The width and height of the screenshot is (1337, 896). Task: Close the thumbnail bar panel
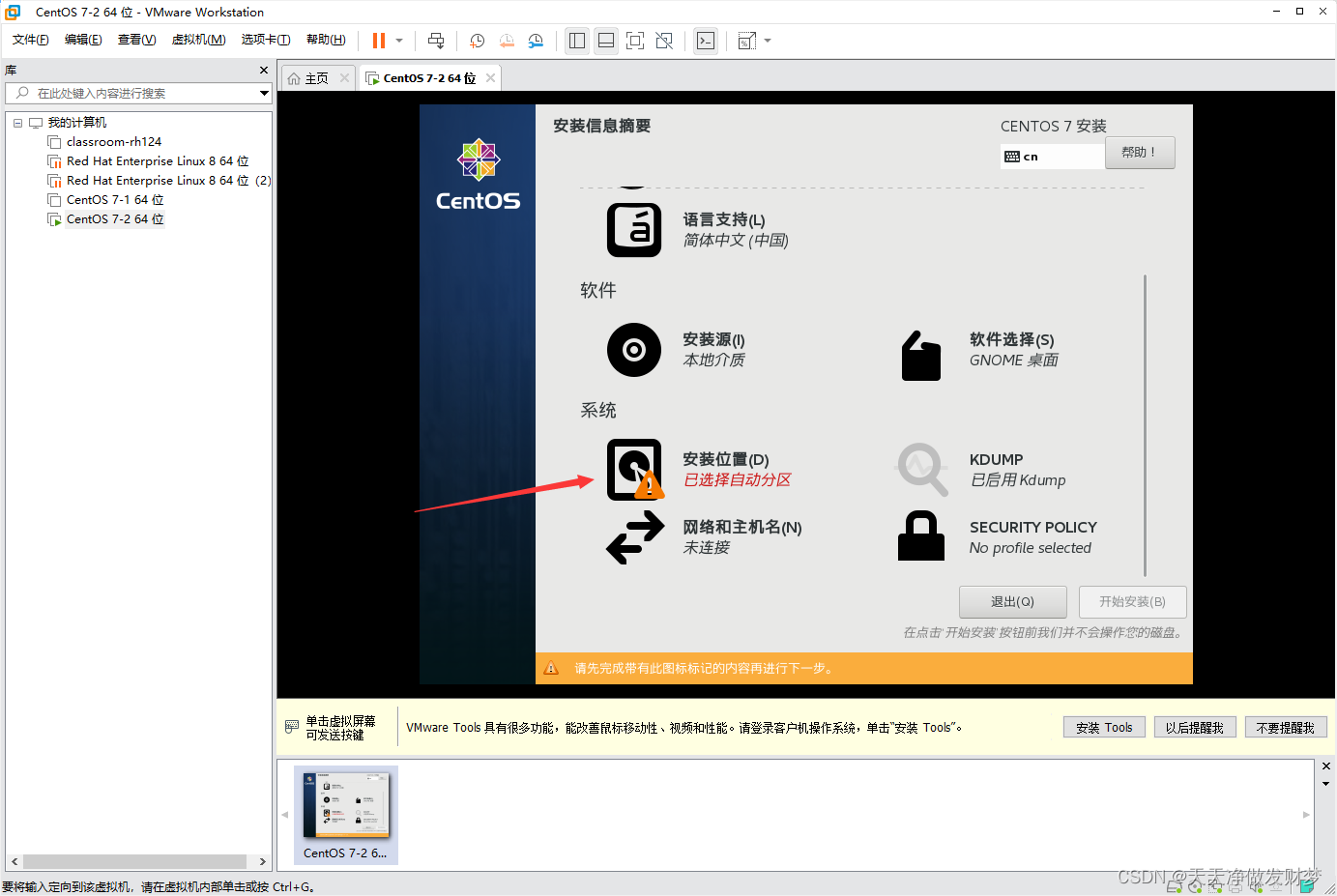point(1325,766)
